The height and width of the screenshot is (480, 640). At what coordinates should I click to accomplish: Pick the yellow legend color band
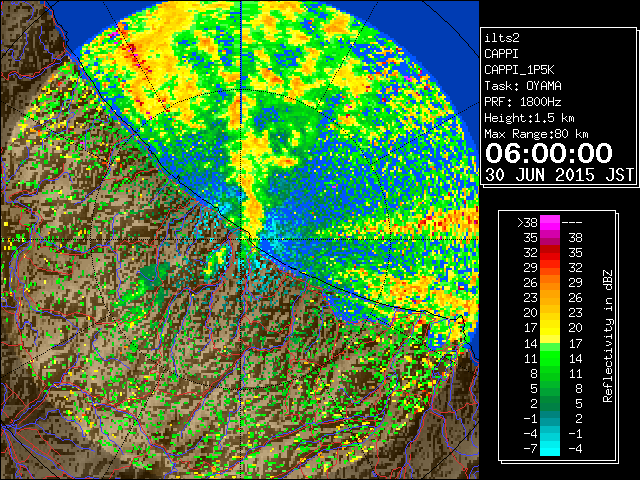click(550, 329)
